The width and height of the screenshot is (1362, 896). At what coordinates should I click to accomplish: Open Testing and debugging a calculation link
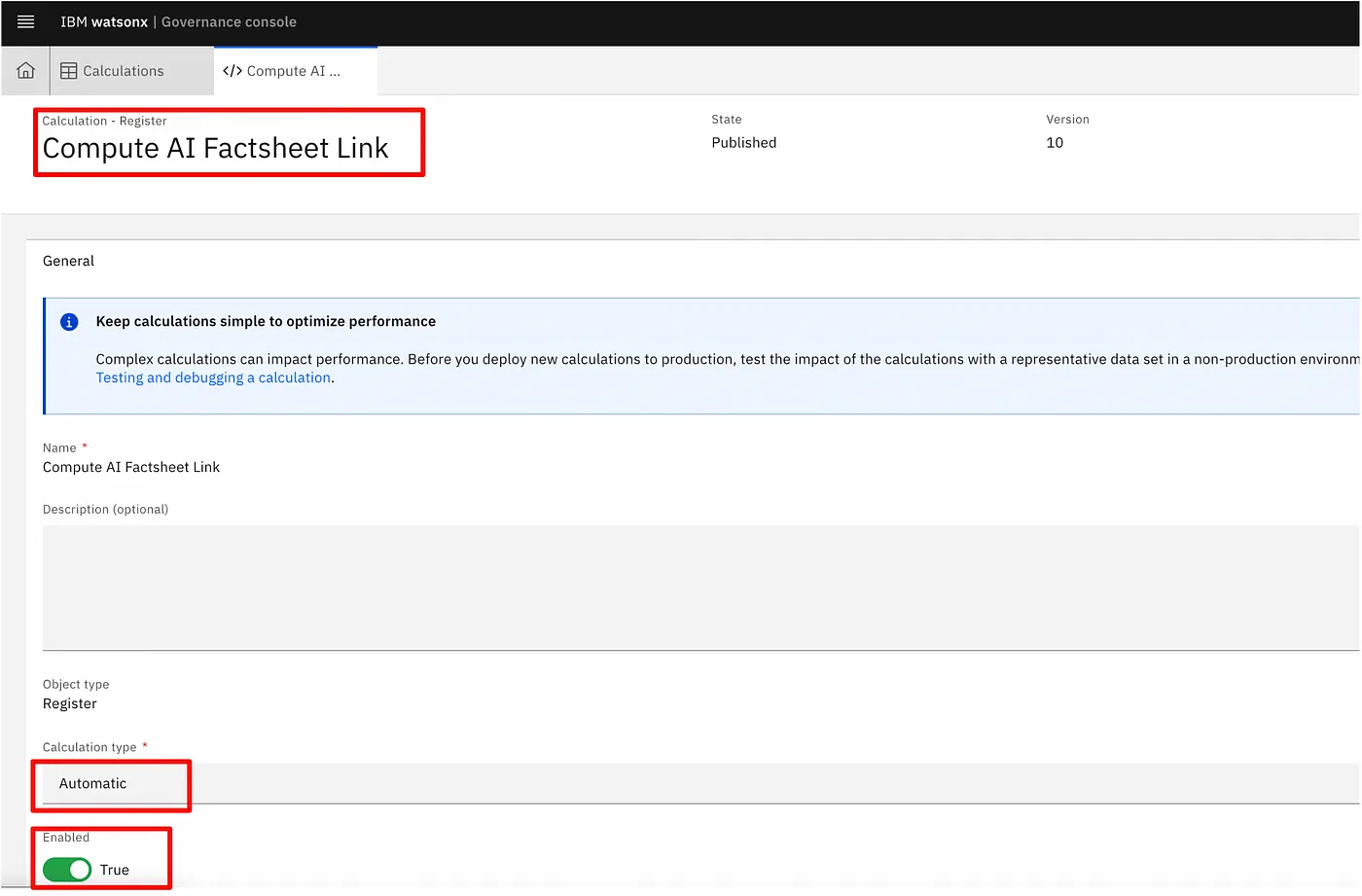tap(213, 377)
